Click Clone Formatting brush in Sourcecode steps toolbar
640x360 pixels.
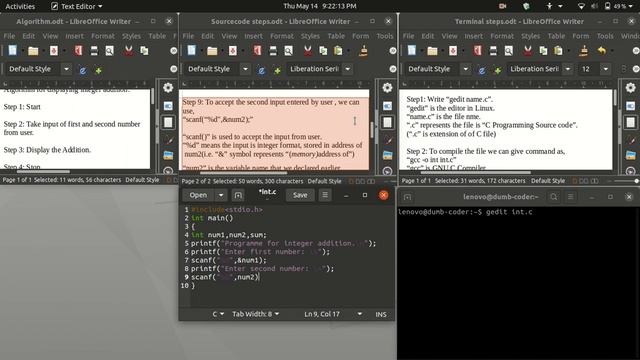[363, 51]
